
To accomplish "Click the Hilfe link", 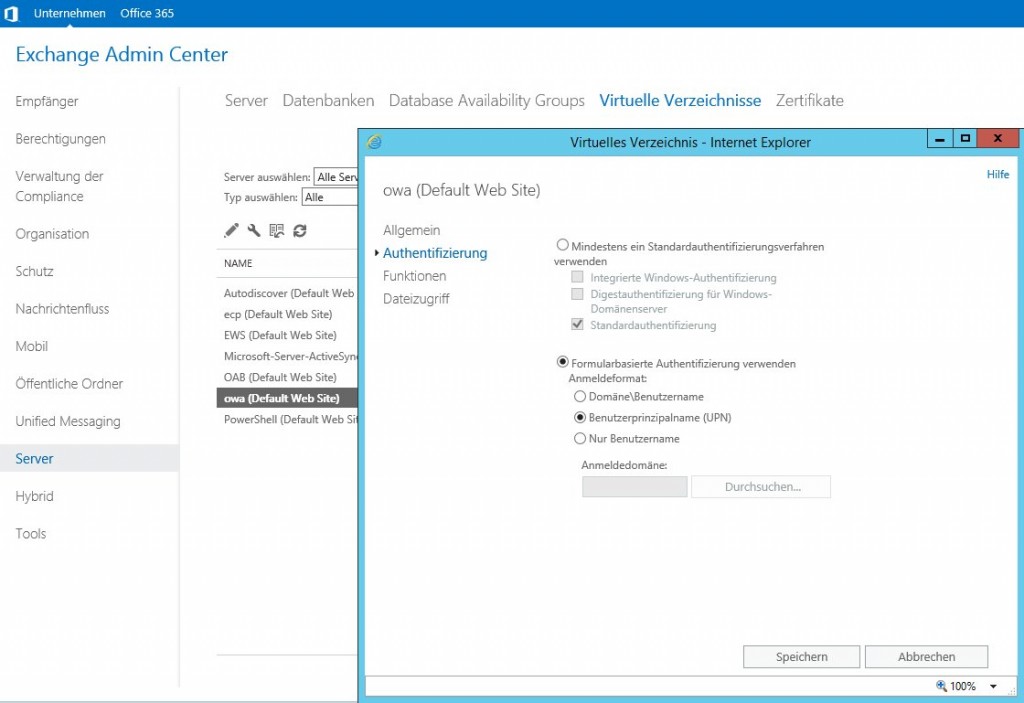I will point(997,174).
